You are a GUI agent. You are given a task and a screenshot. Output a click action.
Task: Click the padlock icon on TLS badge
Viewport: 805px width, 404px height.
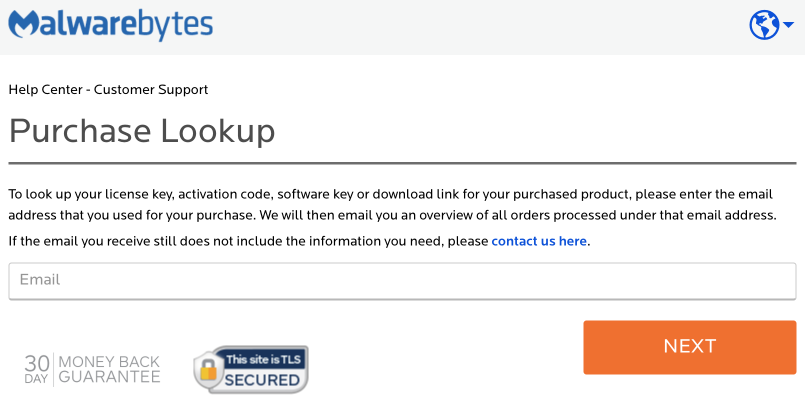208,369
